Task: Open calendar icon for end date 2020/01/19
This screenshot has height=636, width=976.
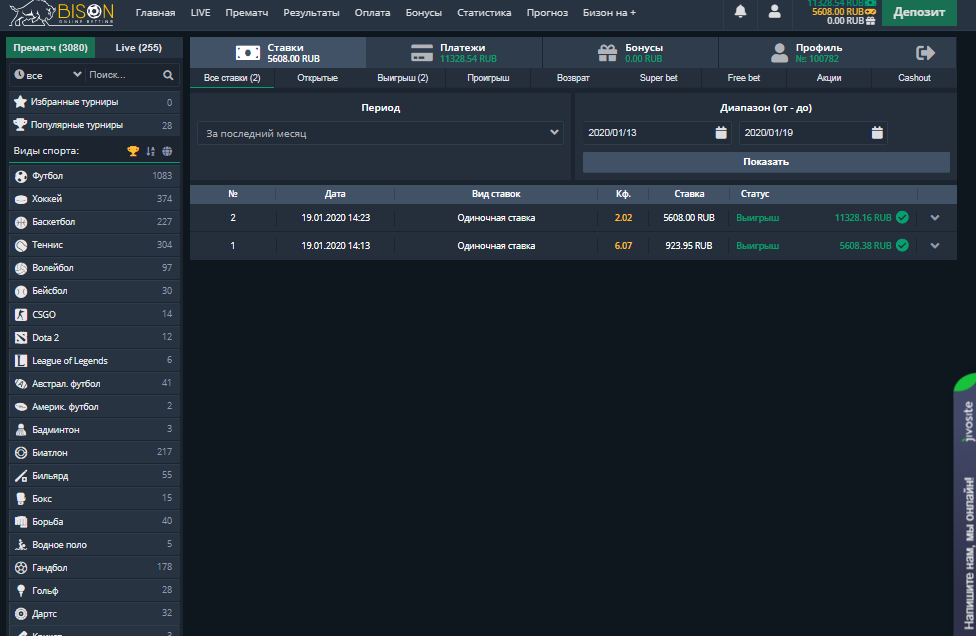Action: coord(877,133)
